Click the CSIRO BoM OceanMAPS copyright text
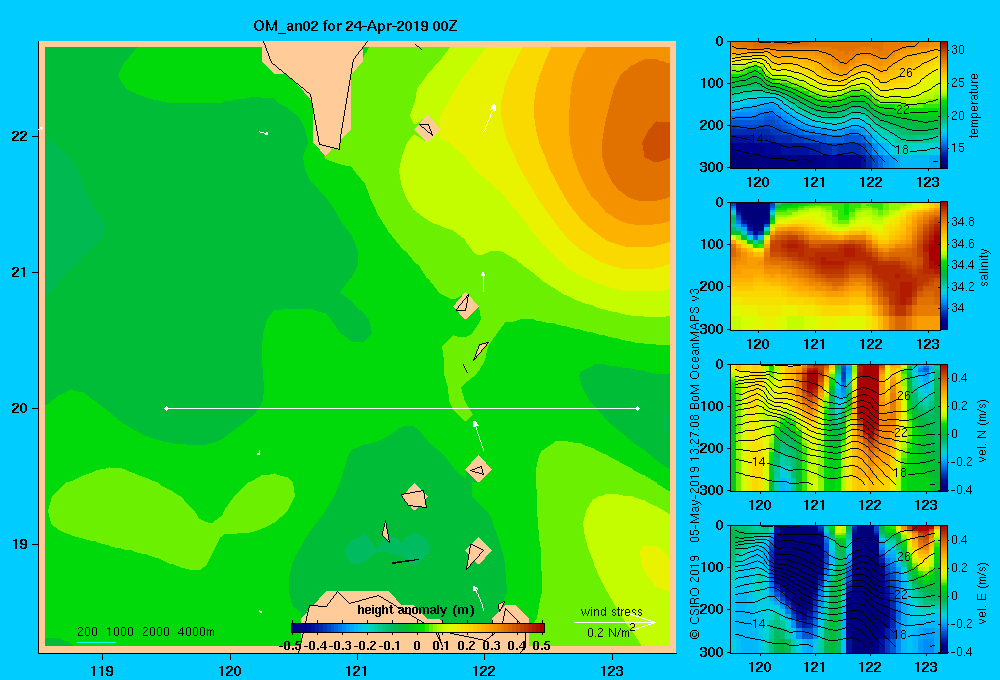 (695, 464)
